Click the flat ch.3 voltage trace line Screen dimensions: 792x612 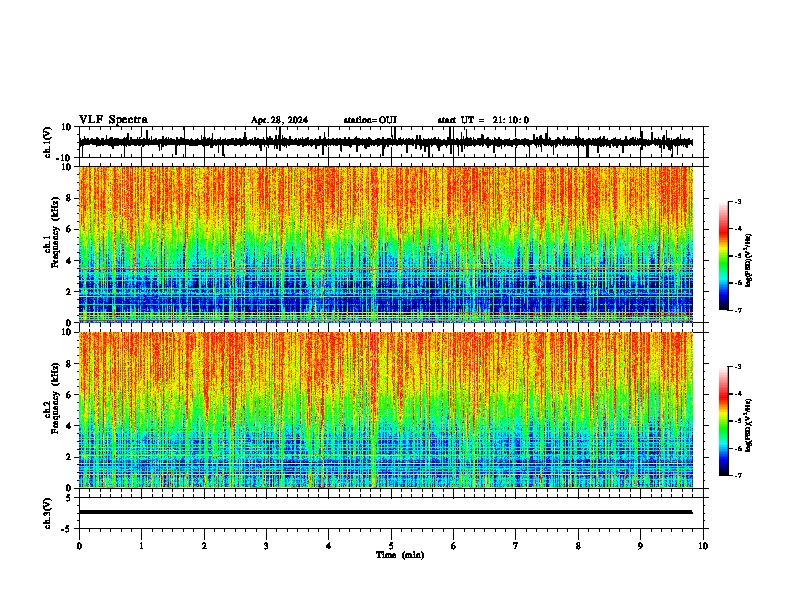[385, 512]
